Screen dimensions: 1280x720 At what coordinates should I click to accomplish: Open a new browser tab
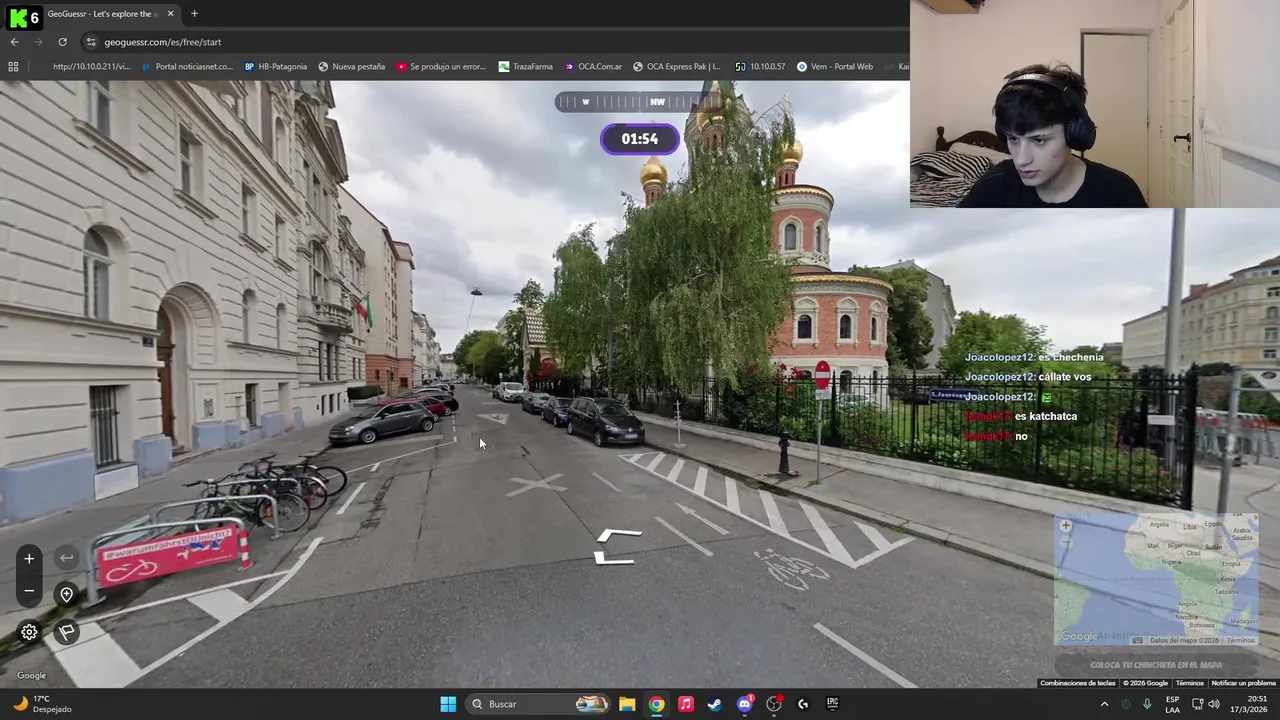click(x=194, y=14)
